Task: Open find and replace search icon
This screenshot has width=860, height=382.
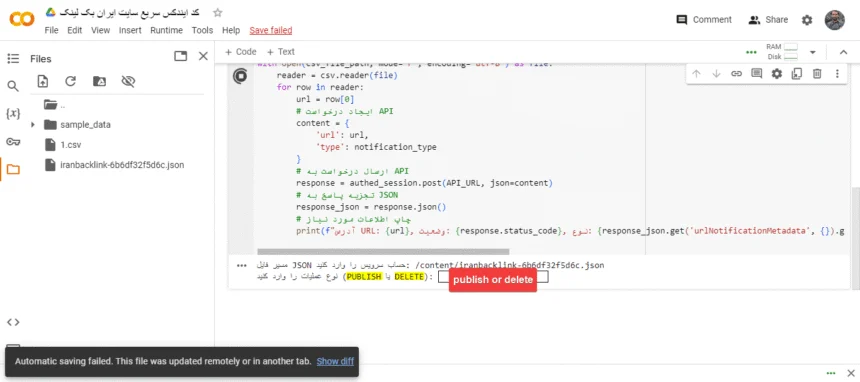Action: click(x=13, y=86)
